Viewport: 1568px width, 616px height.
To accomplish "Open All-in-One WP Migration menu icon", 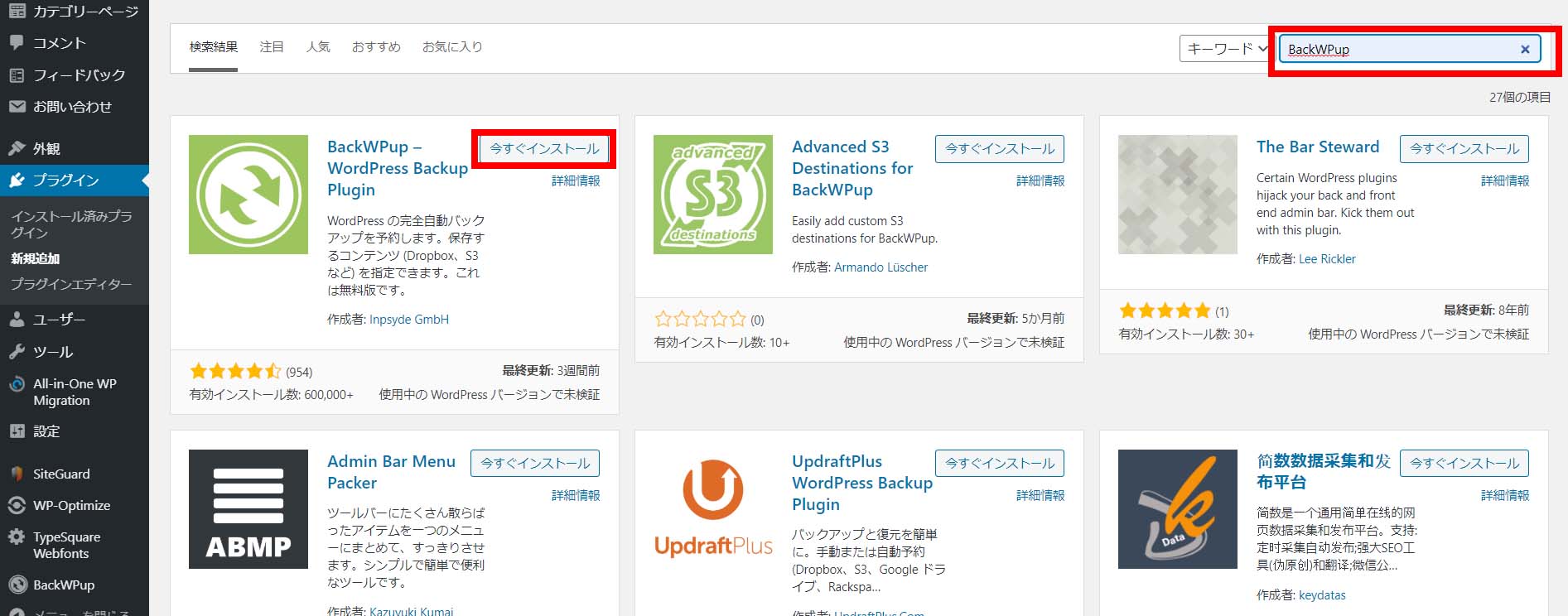I will [x=17, y=384].
